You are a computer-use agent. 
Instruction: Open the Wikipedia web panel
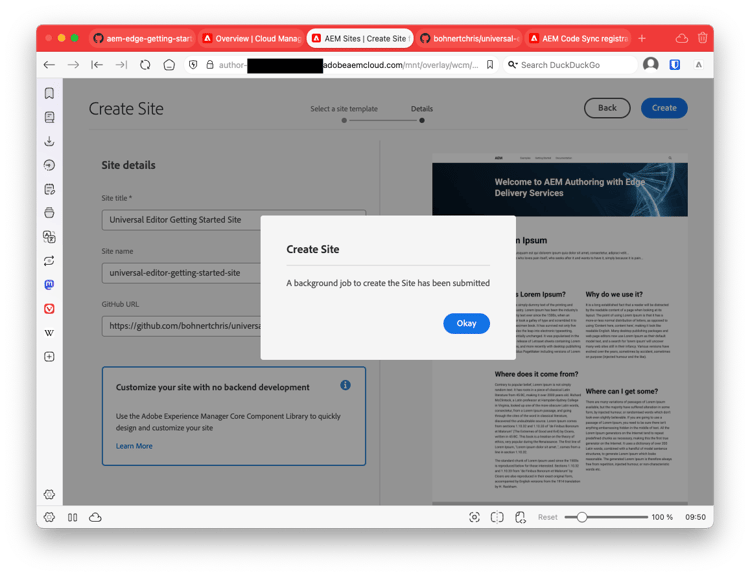(49, 332)
